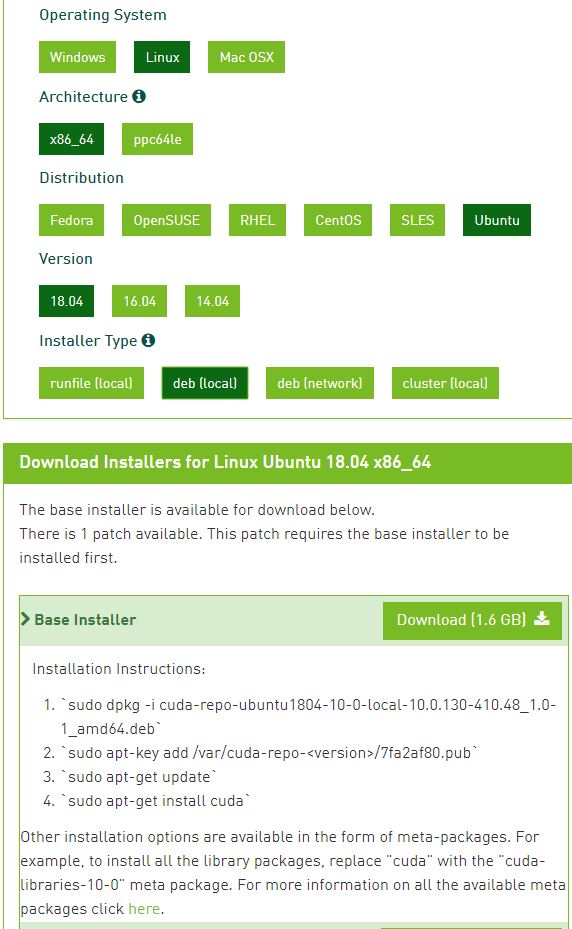
Task: Select the SLES distribution
Action: pyautogui.click(x=417, y=220)
